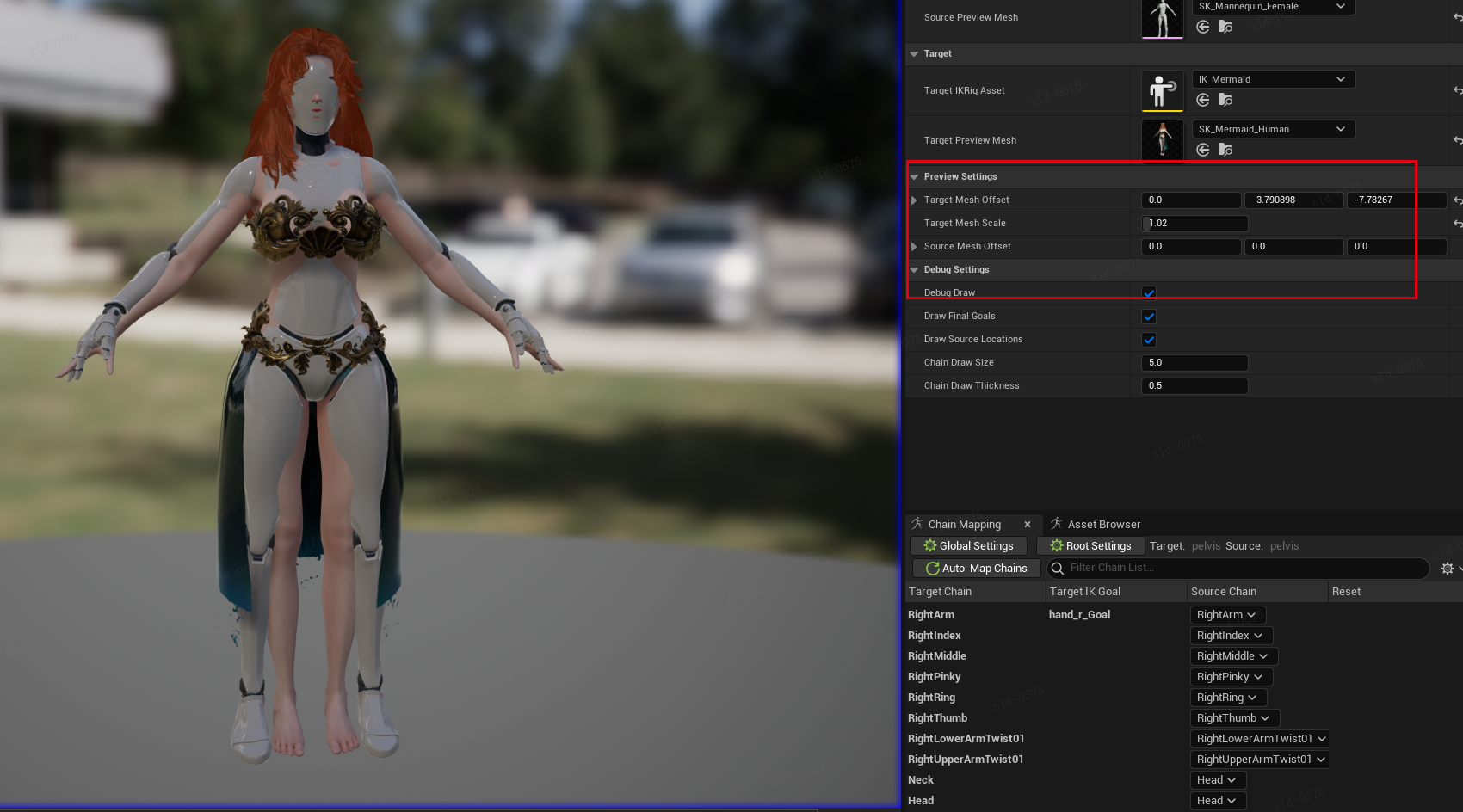Click the Reset column header
Viewport: 1463px width, 812px height.
(x=1394, y=592)
